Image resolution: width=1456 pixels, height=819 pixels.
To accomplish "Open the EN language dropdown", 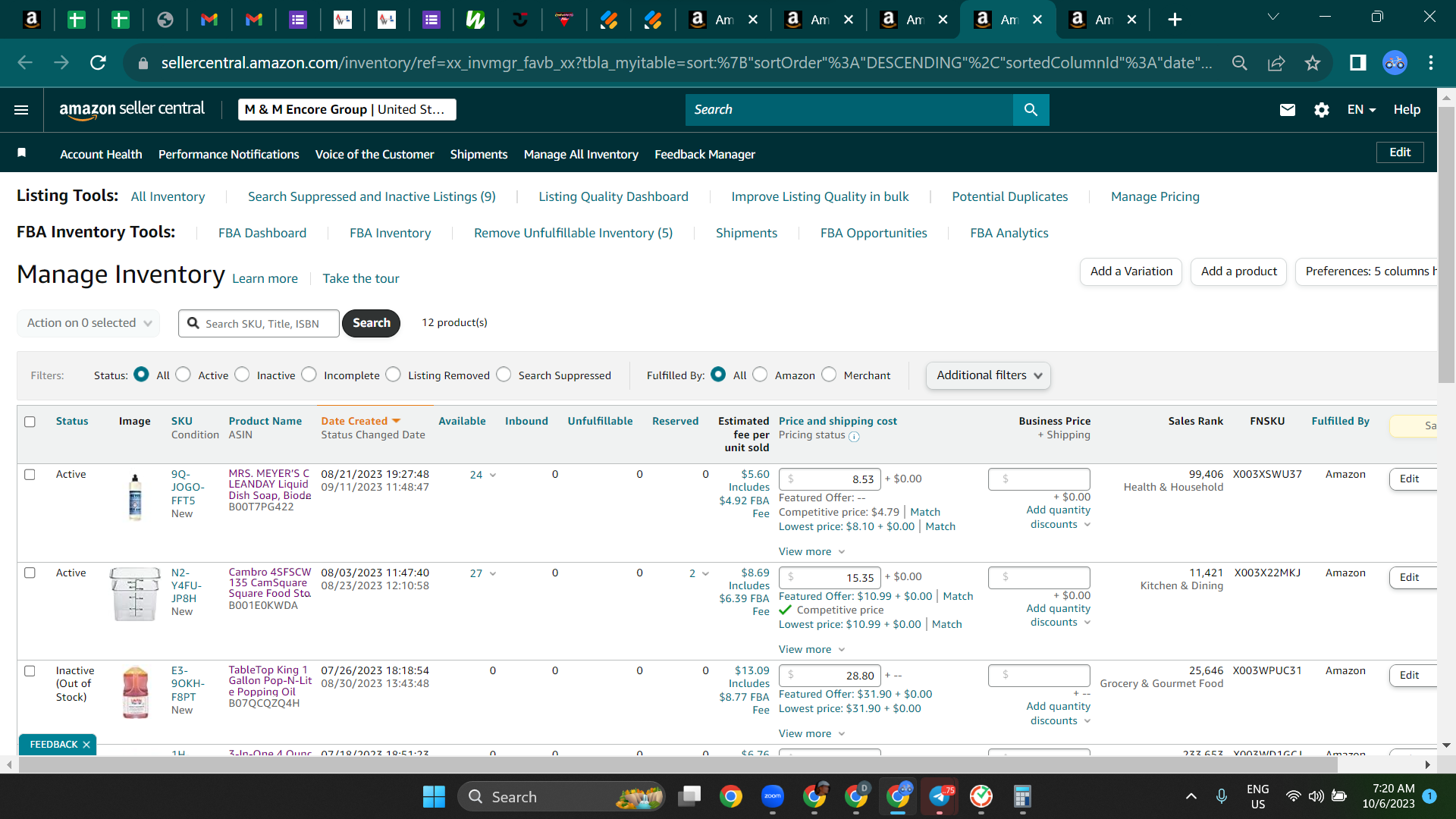I will 1361,110.
